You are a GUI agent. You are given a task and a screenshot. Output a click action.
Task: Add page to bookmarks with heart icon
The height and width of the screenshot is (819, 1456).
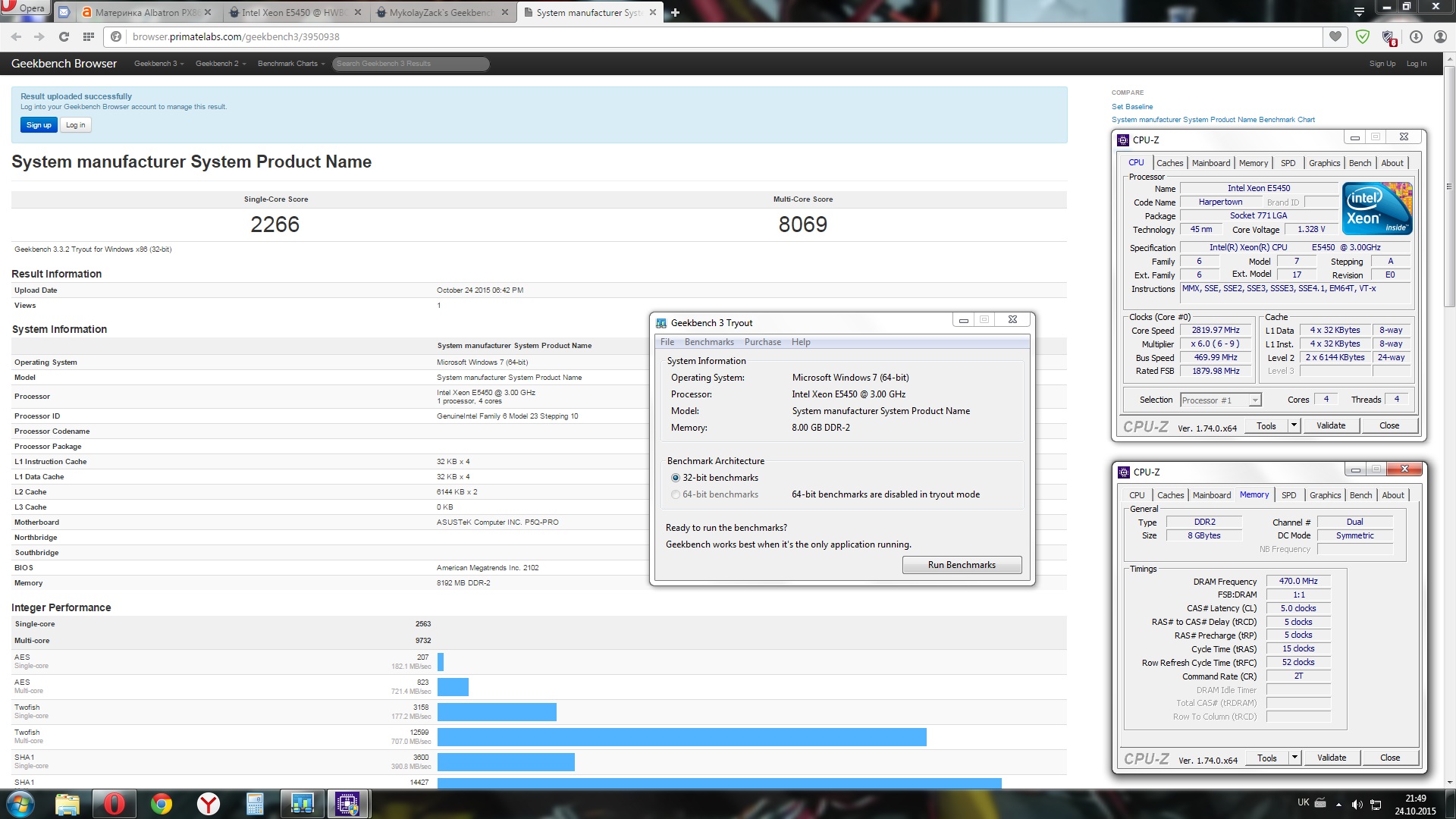click(1335, 36)
